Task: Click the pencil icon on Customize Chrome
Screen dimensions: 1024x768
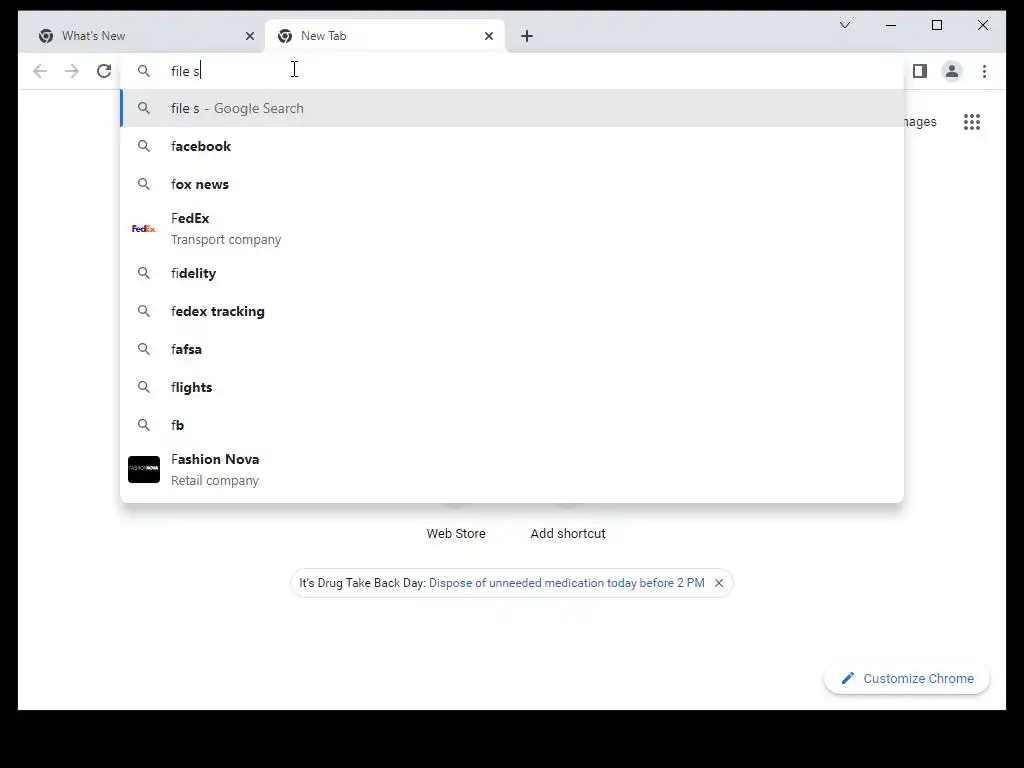Action: [848, 678]
